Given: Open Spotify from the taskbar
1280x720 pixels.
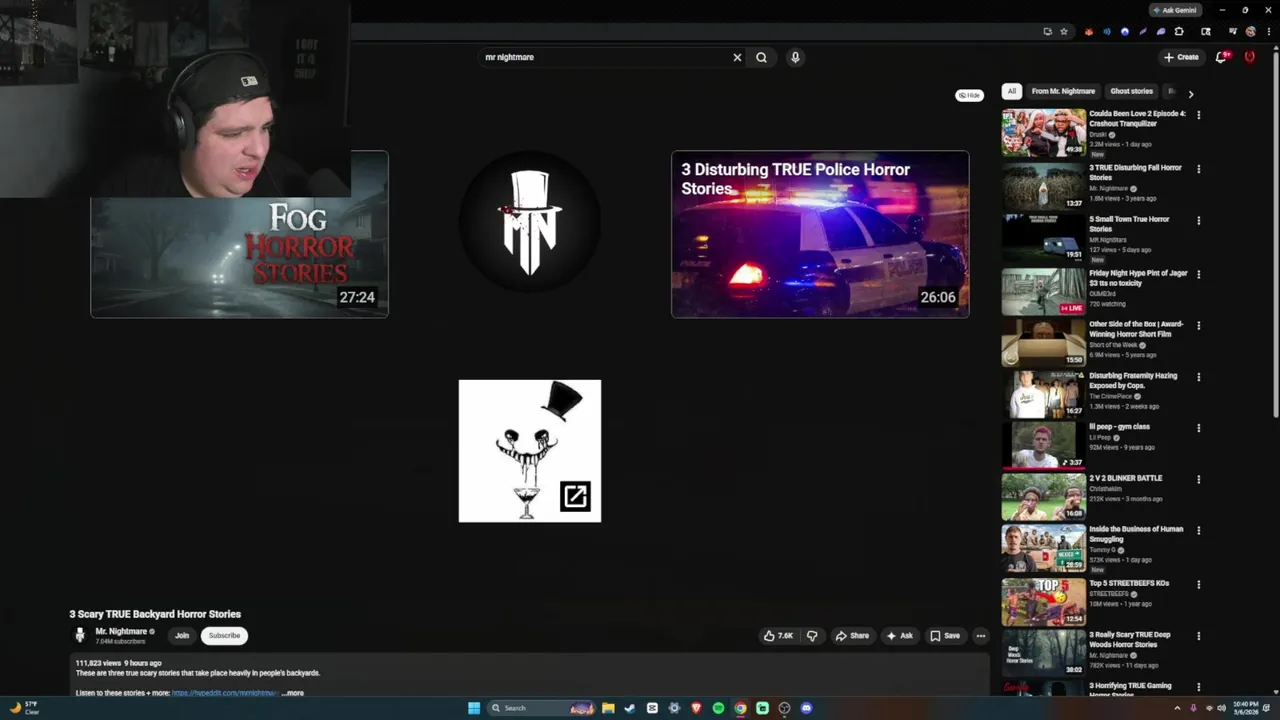Looking at the screenshot, I should point(718,708).
